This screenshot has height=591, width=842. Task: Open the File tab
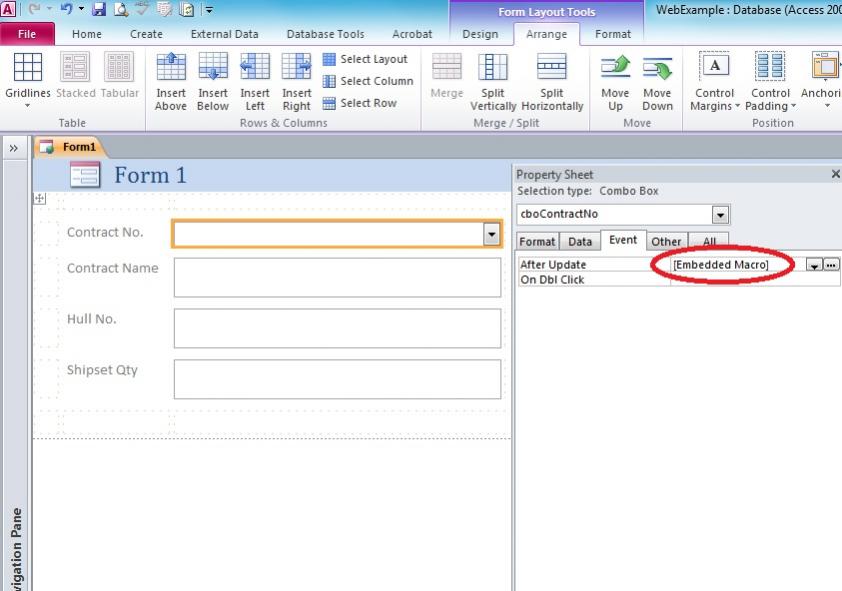pyautogui.click(x=27, y=34)
